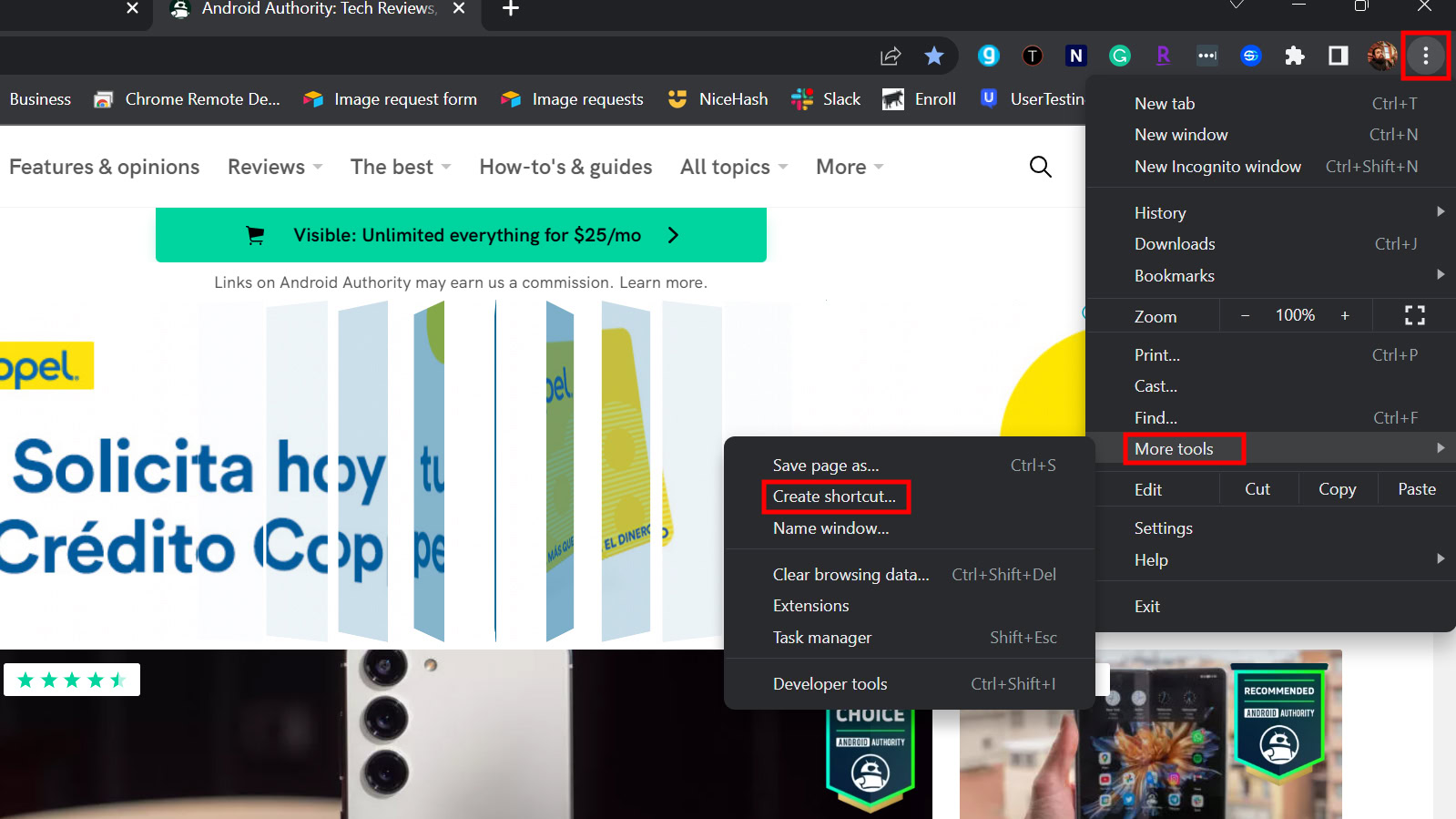Expand the Reviews dropdown
1456x819 pixels.
275,167
